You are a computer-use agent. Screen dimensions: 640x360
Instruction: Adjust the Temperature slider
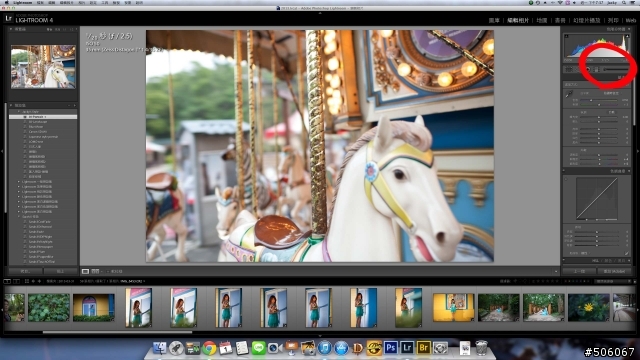pos(599,100)
